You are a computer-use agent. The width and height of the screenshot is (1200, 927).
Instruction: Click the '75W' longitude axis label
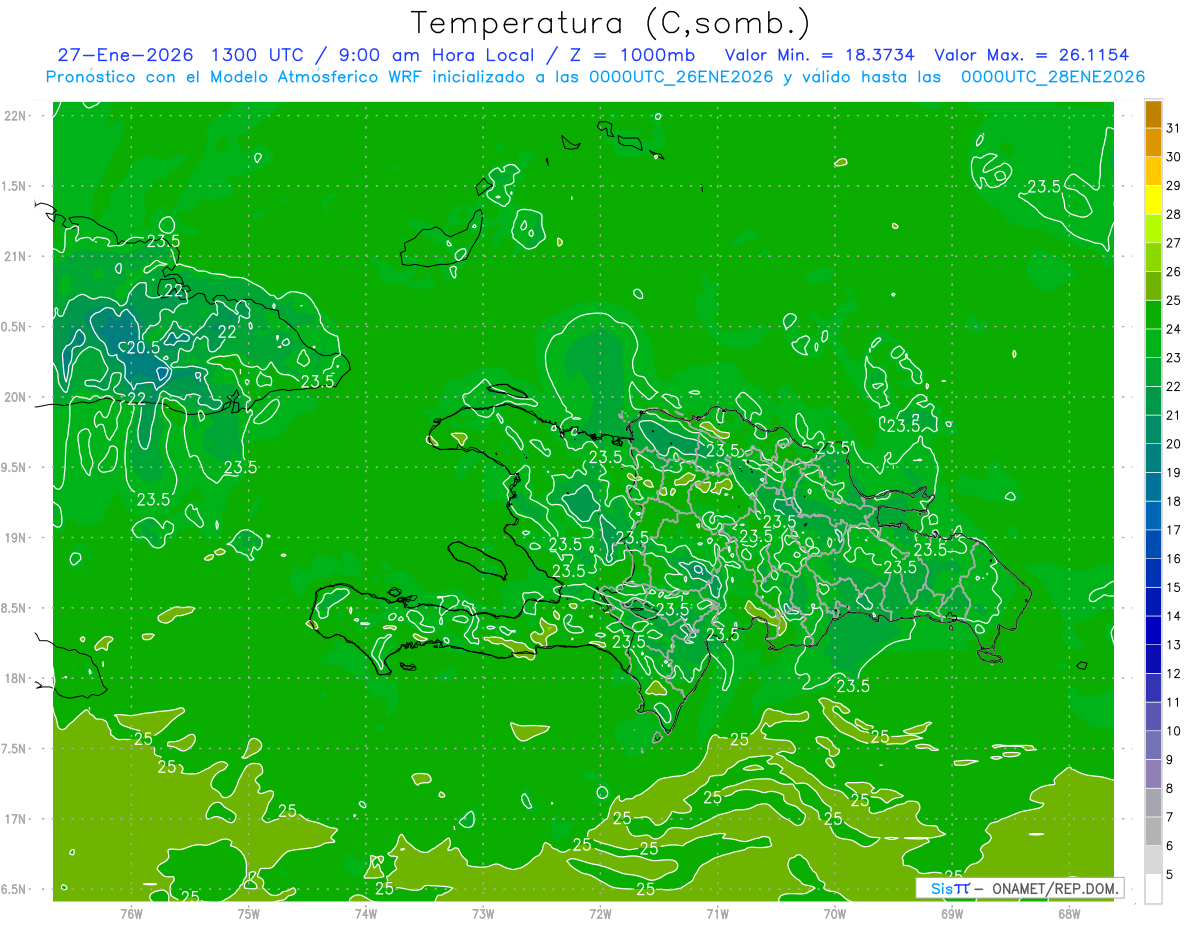click(x=249, y=913)
